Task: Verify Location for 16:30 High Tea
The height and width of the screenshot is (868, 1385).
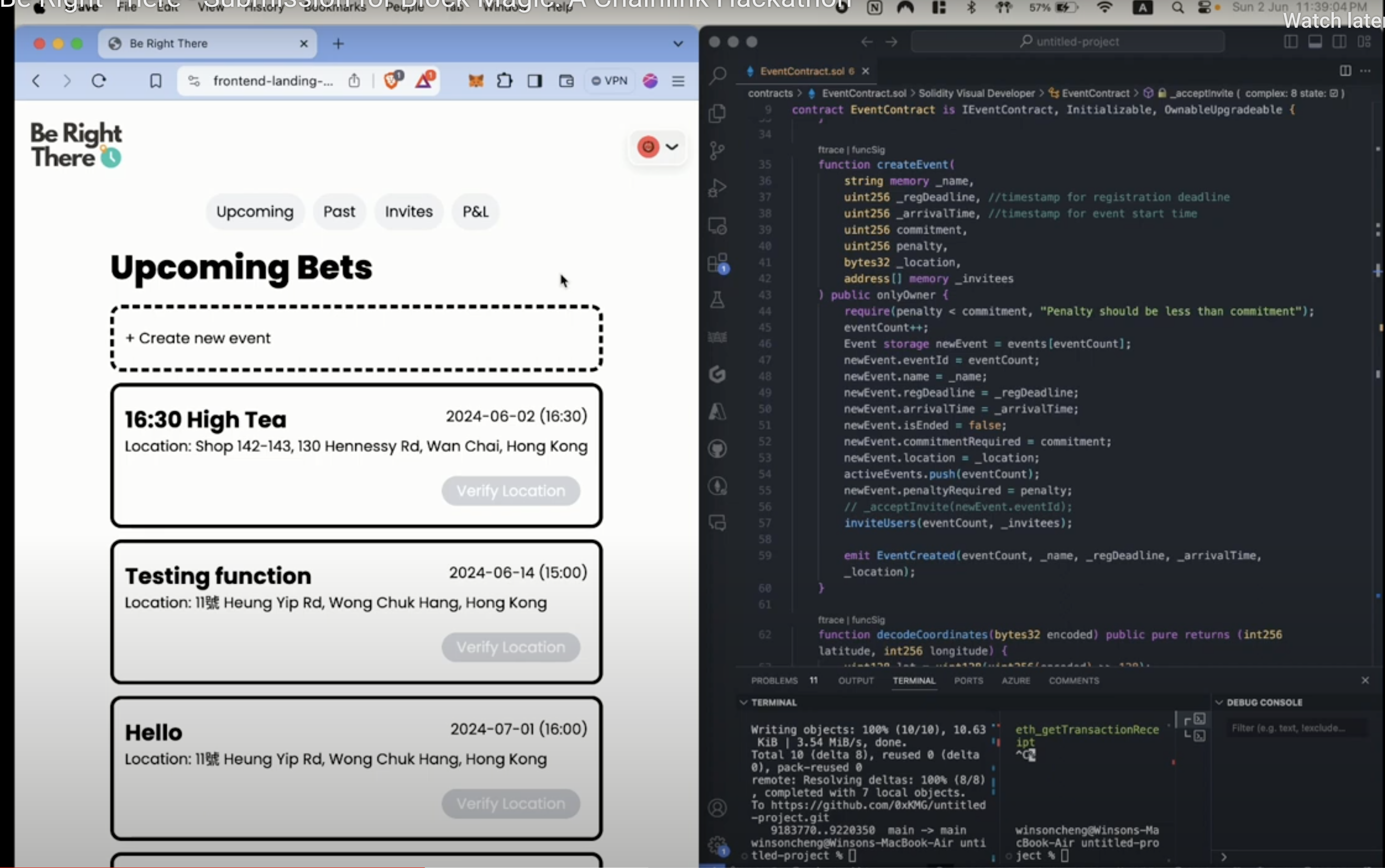Action: click(x=510, y=491)
